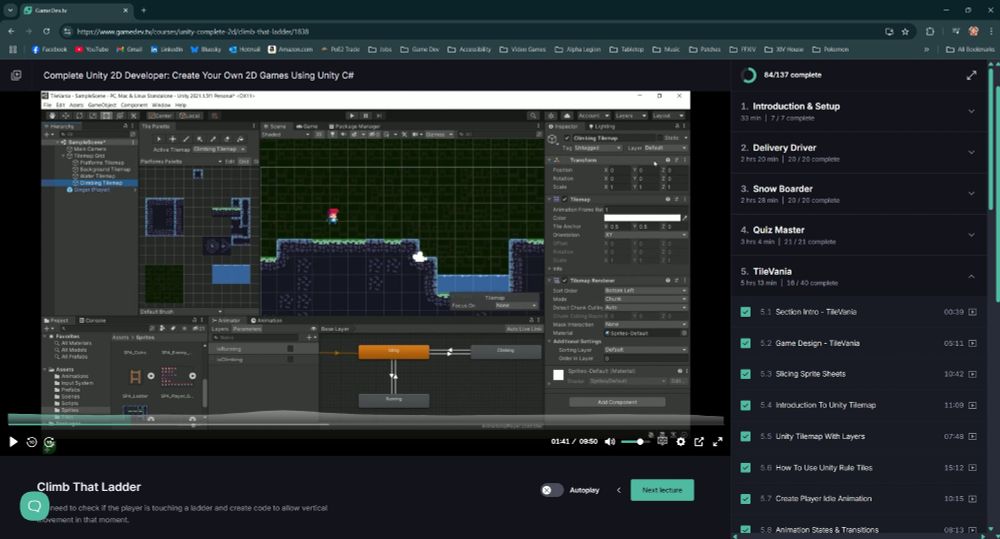Open course overview icon beside title
Screen dimensions: 1000x539
(x=16, y=75)
